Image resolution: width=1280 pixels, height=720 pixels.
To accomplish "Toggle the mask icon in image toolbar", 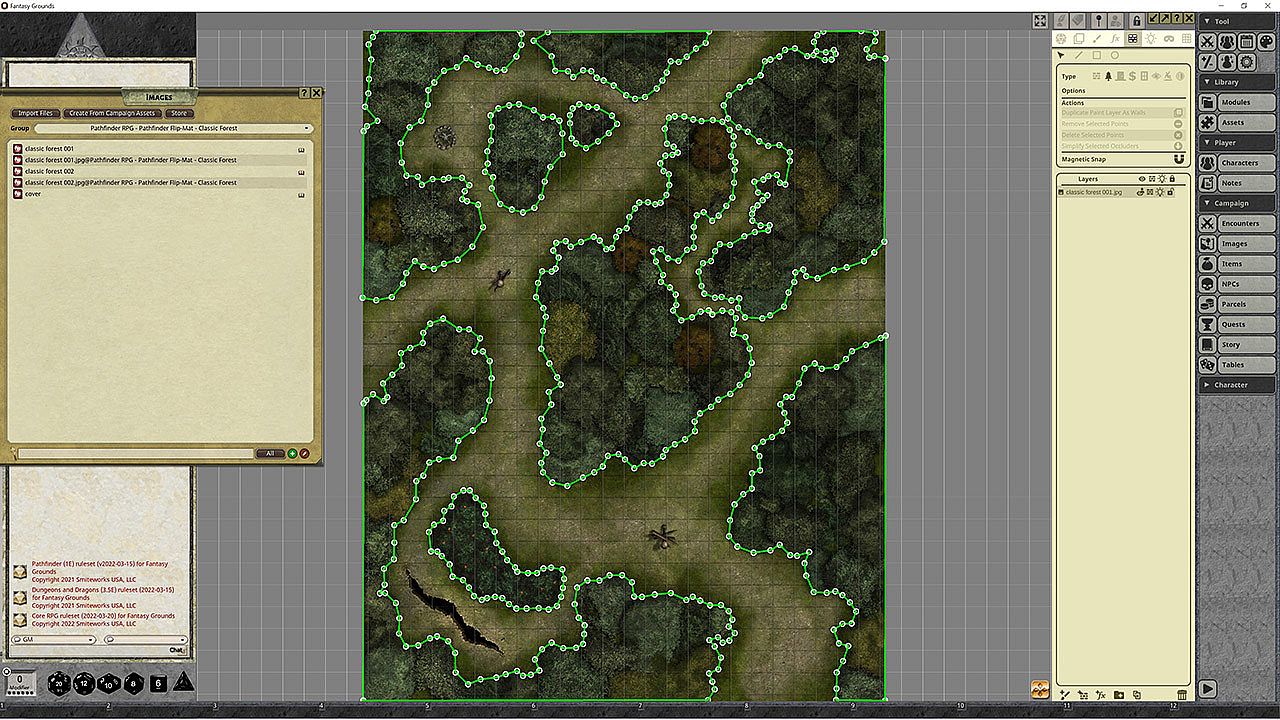I will pos(1169,38).
